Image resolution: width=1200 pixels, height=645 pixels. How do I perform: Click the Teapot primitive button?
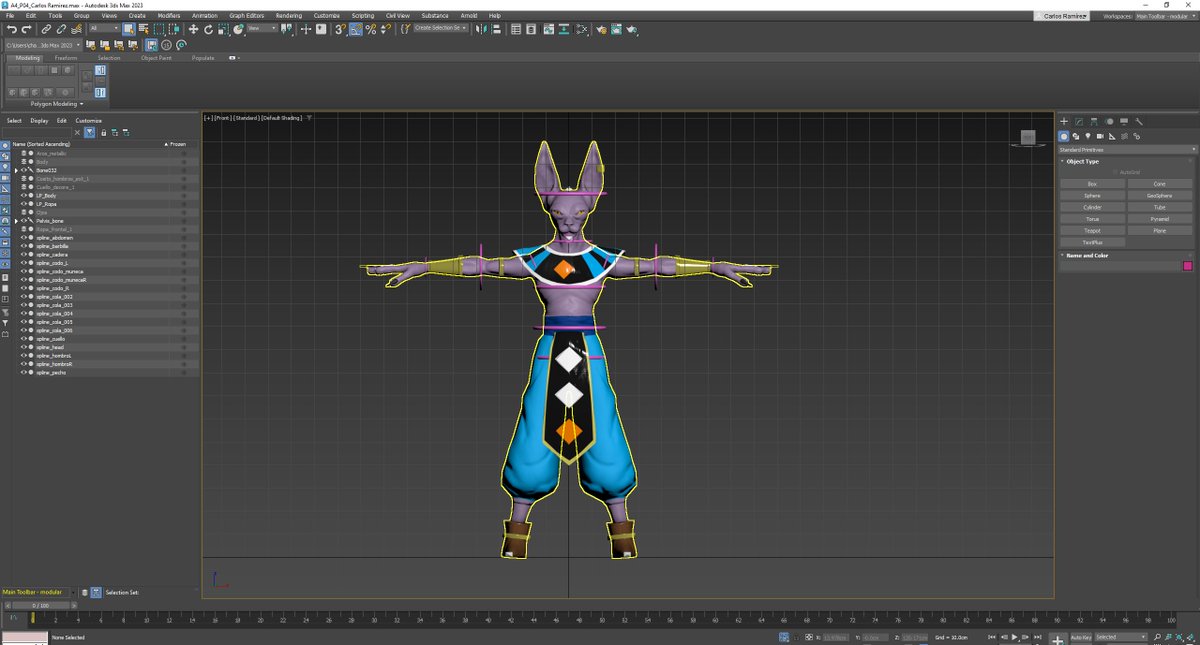tap(1092, 231)
